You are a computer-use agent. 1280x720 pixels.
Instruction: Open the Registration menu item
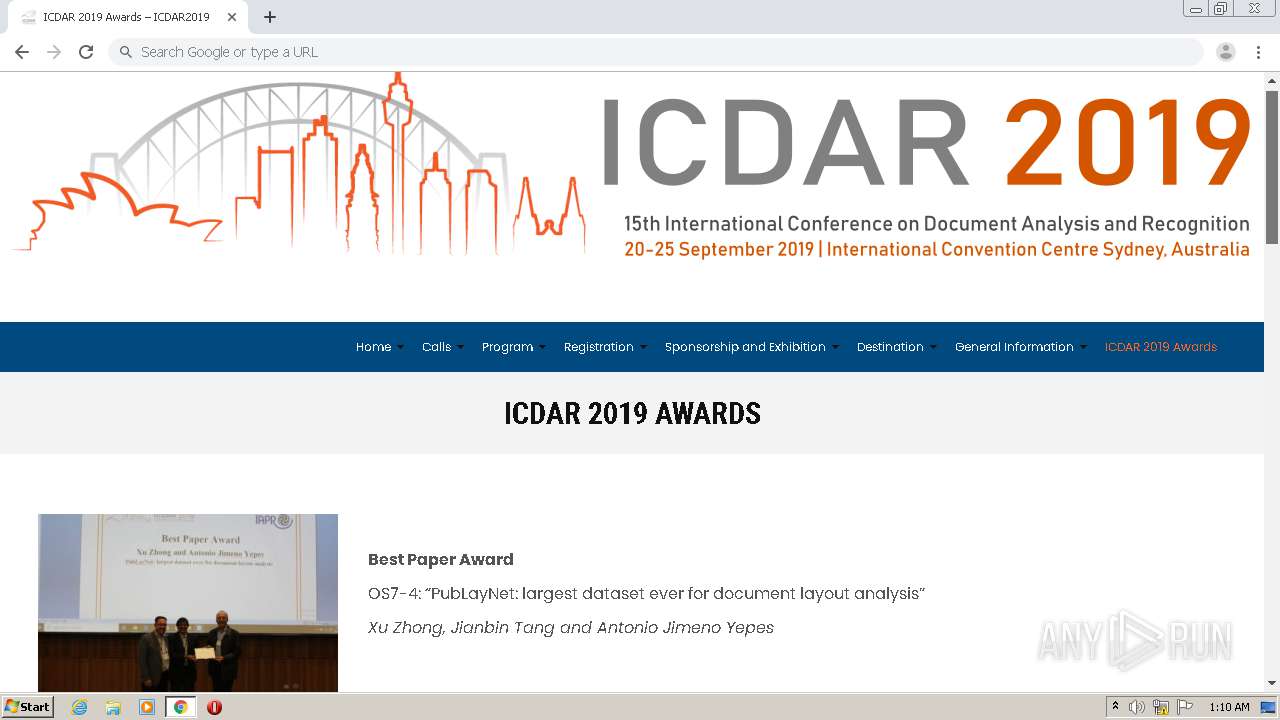pos(598,347)
